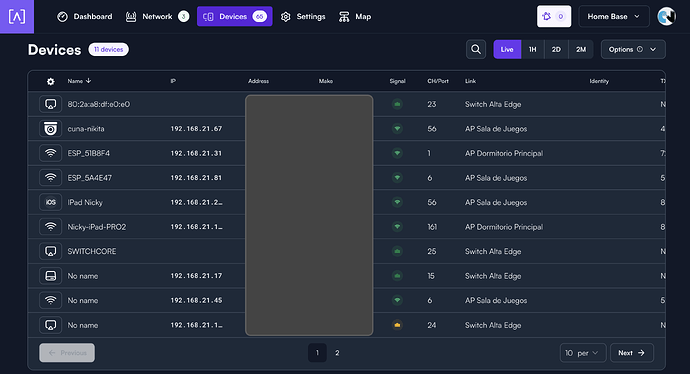Click the table column settings gear
690x374 pixels.
click(x=51, y=81)
